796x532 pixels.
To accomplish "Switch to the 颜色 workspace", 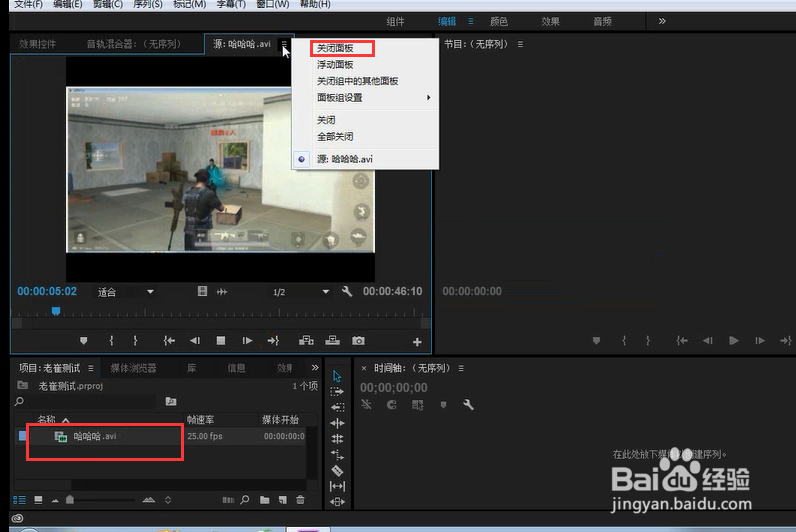I will (499, 21).
